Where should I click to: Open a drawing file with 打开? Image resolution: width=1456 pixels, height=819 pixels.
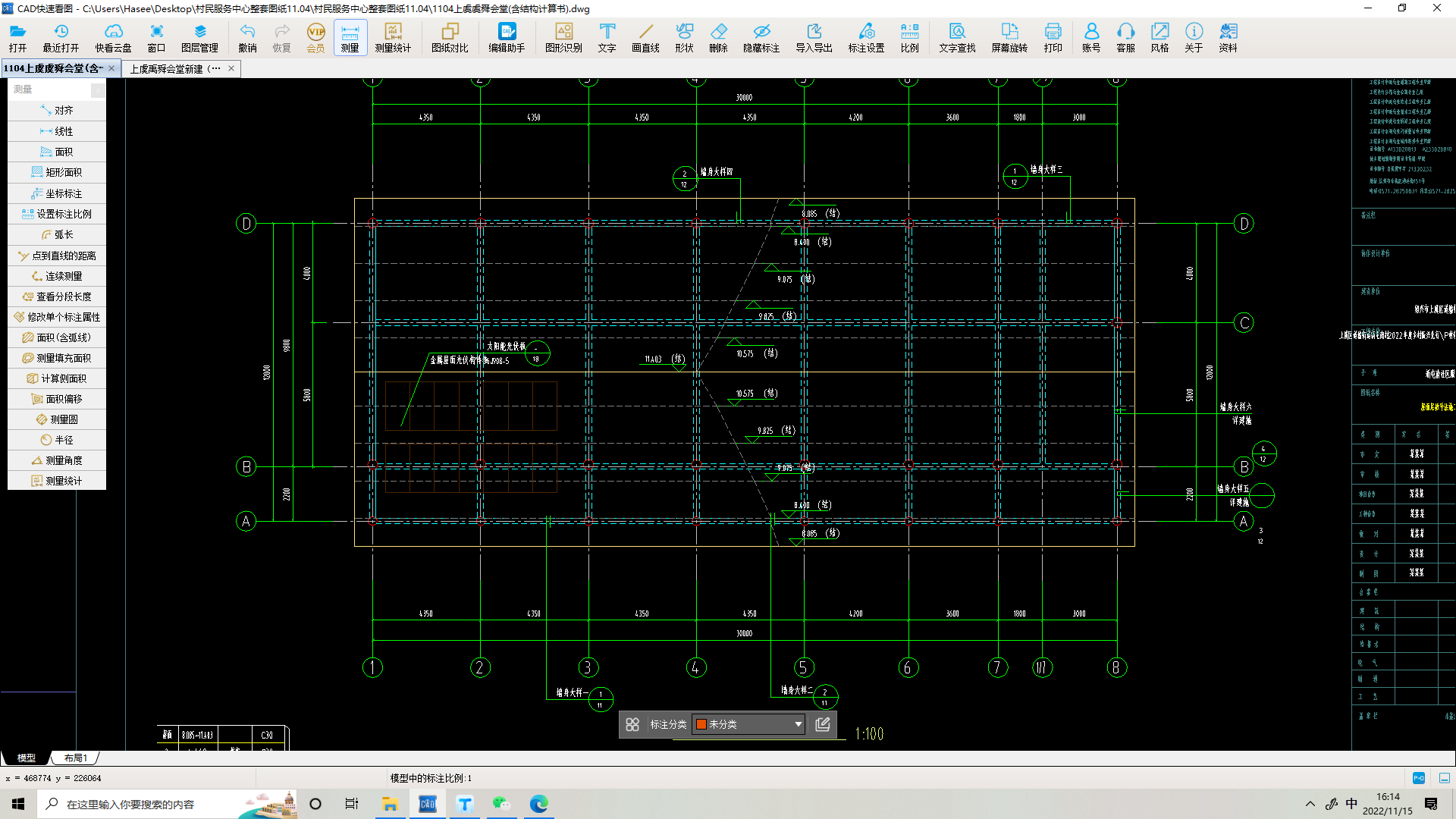[x=17, y=37]
